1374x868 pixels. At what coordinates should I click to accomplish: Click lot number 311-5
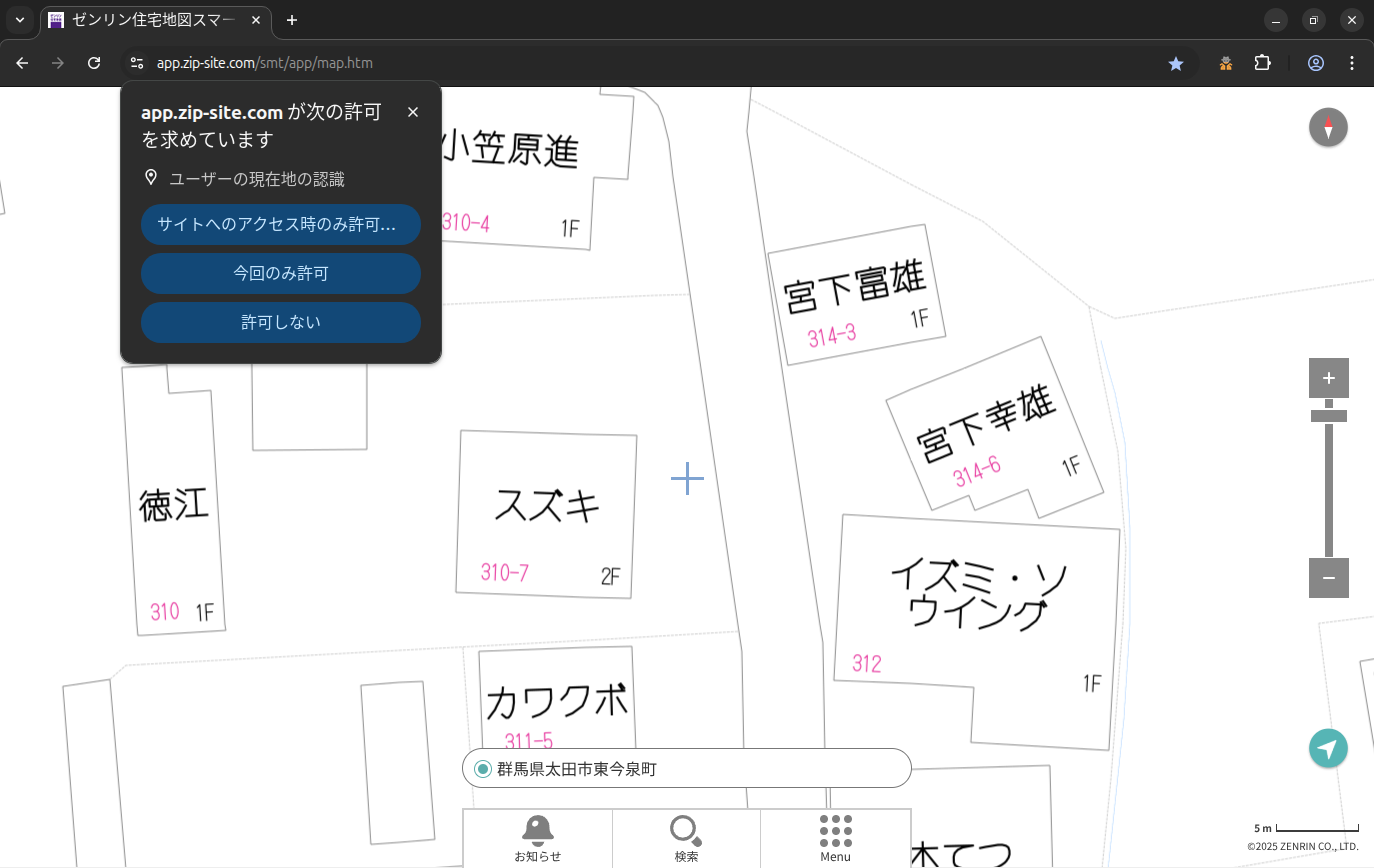coord(529,741)
